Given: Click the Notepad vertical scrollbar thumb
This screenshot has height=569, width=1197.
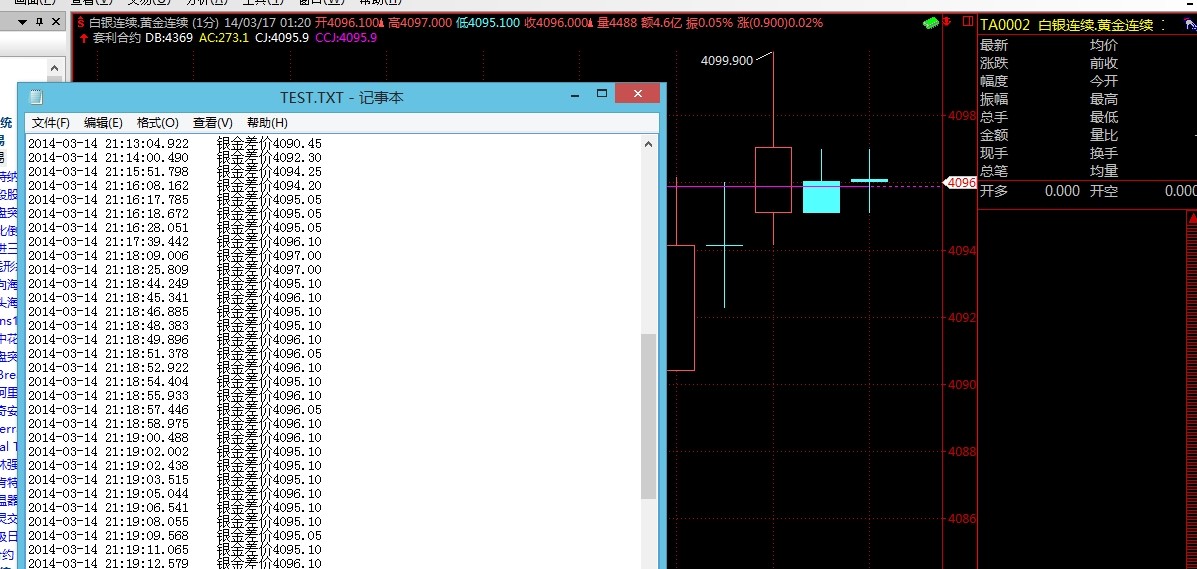Looking at the screenshot, I should (649, 415).
